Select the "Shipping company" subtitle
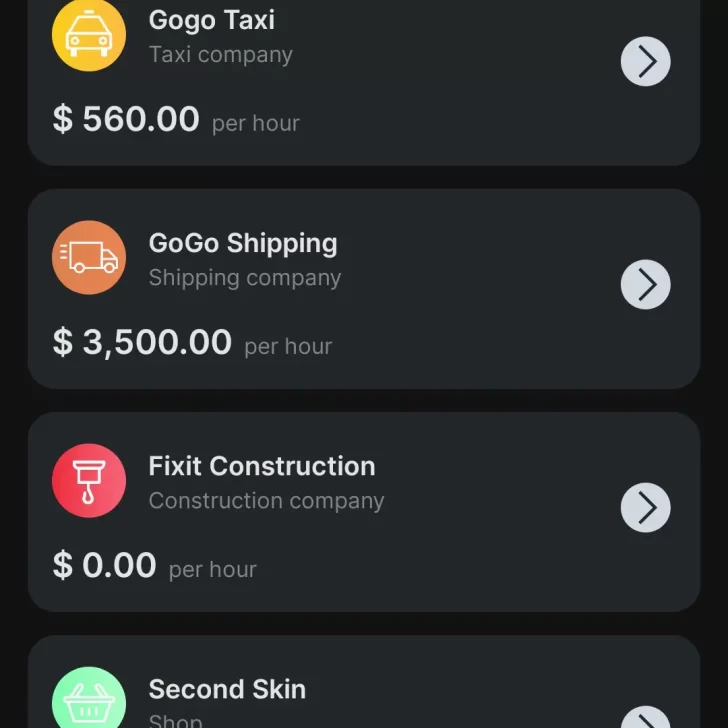Image resolution: width=728 pixels, height=728 pixels. click(x=245, y=278)
